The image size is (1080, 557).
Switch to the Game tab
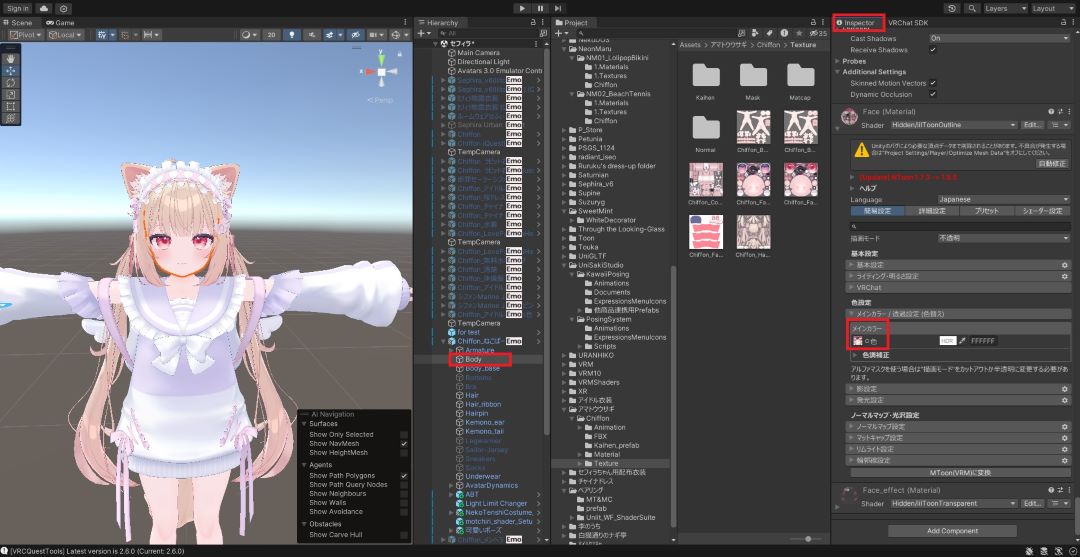tap(60, 23)
